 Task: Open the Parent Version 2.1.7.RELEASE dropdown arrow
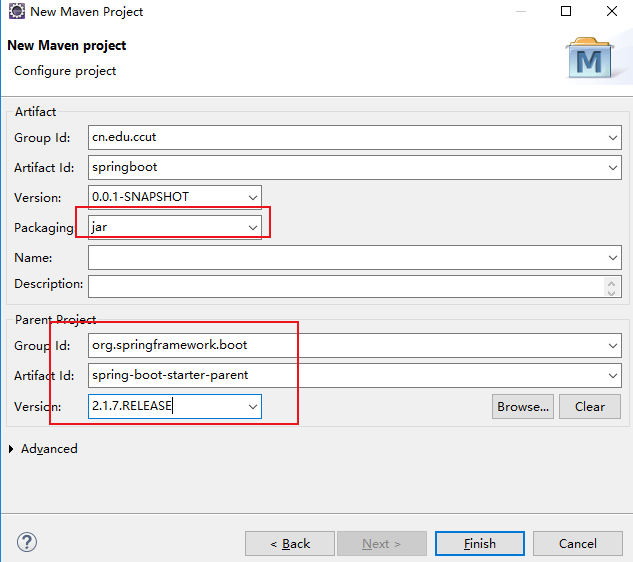(x=253, y=407)
